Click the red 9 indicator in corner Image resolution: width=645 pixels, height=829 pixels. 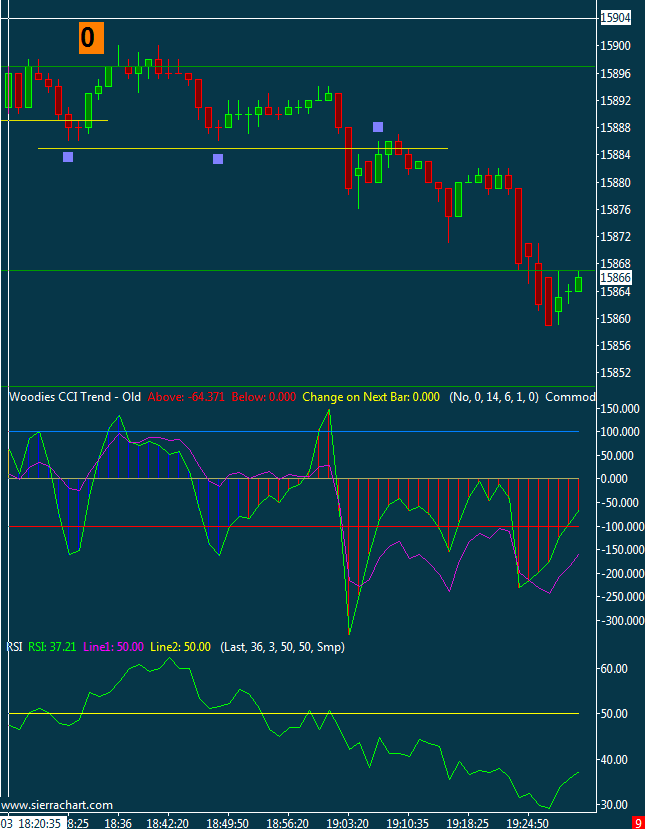pos(638,823)
